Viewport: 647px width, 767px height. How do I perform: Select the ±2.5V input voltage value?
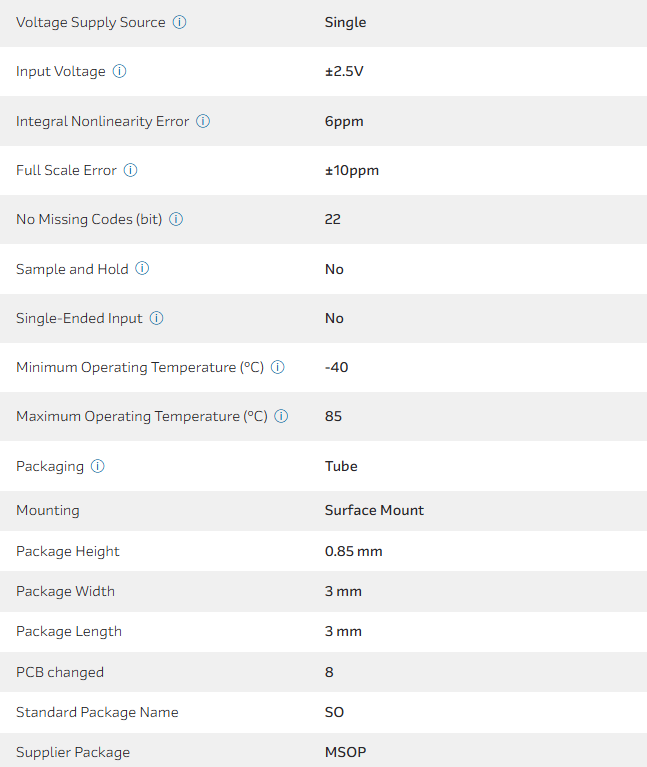point(345,71)
